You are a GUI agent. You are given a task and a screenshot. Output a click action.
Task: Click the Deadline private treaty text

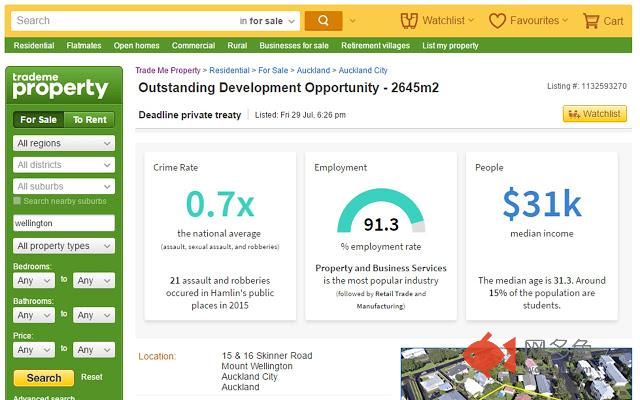pyautogui.click(x=190, y=115)
